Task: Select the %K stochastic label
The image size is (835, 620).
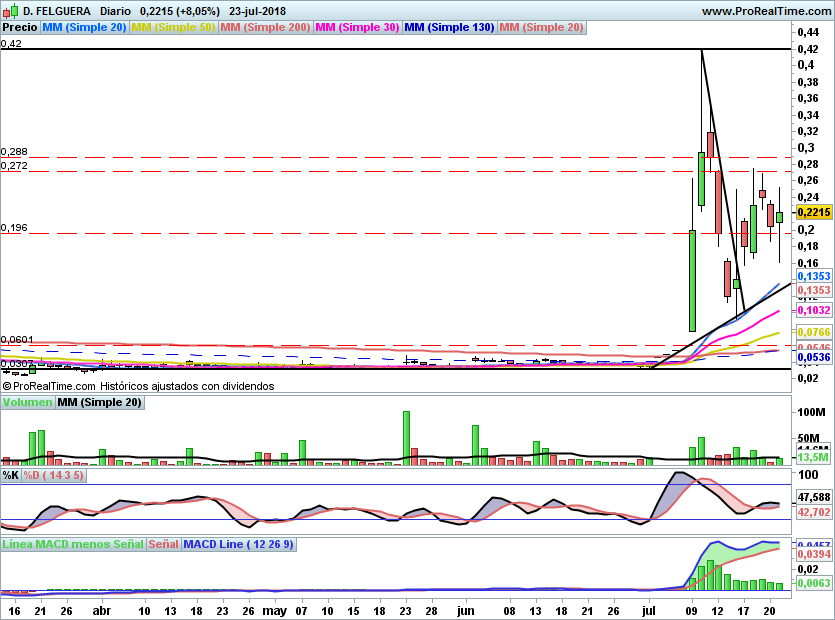Action: 11,474
